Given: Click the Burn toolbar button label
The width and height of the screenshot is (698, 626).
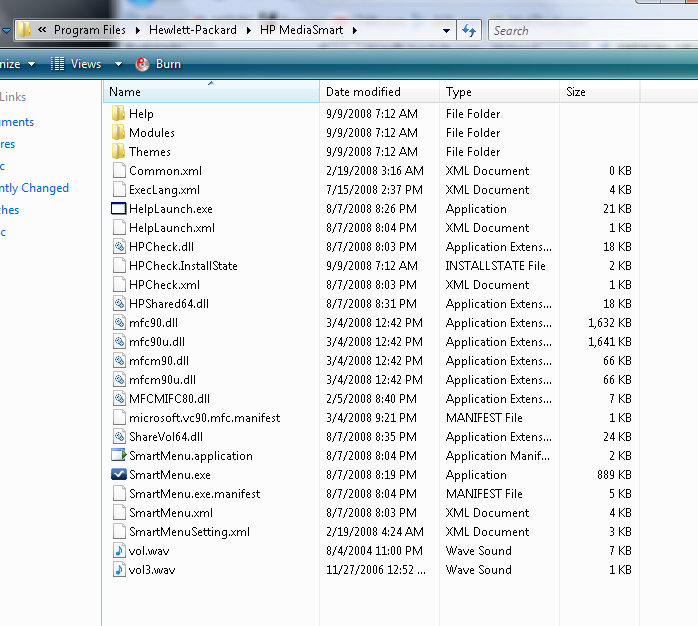Looking at the screenshot, I should coord(168,64).
